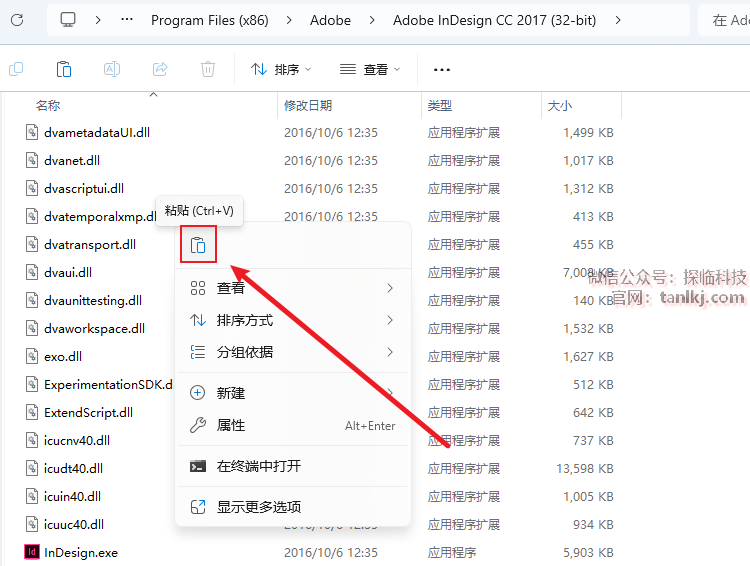Viewport: 750px width, 566px height.
Task: Open the three-dot more options menu
Action: tap(442, 69)
